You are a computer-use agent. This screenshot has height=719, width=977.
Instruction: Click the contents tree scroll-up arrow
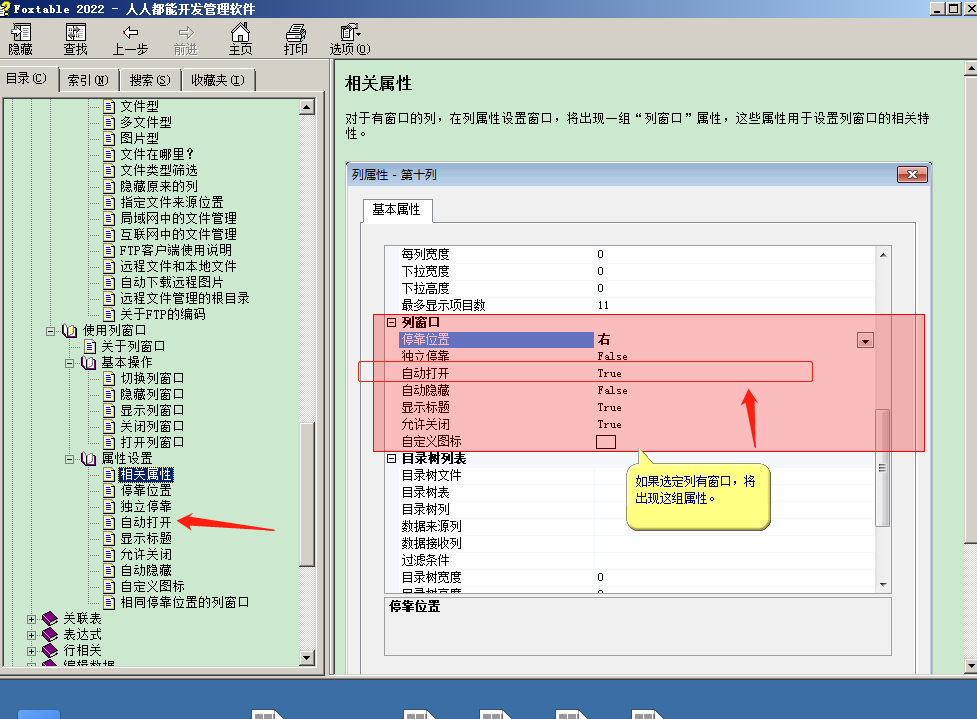(x=307, y=107)
